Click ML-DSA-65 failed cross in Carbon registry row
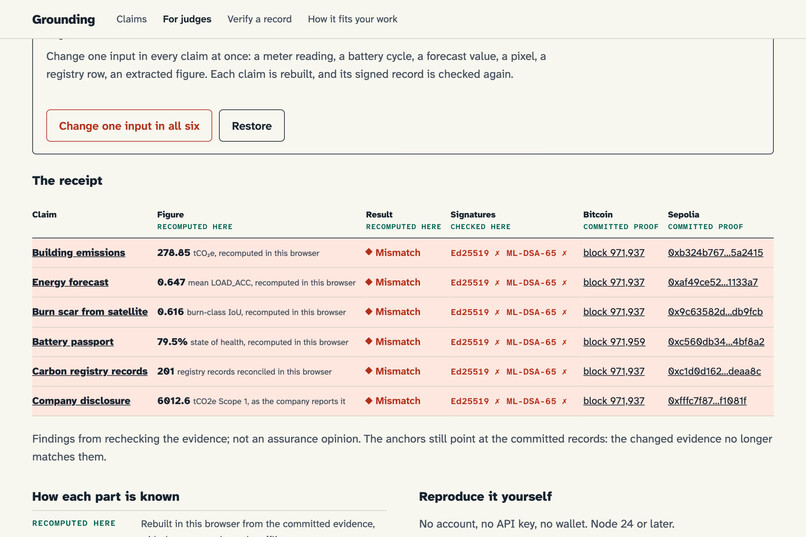Viewport: 806px width, 537px height. [x=564, y=372]
